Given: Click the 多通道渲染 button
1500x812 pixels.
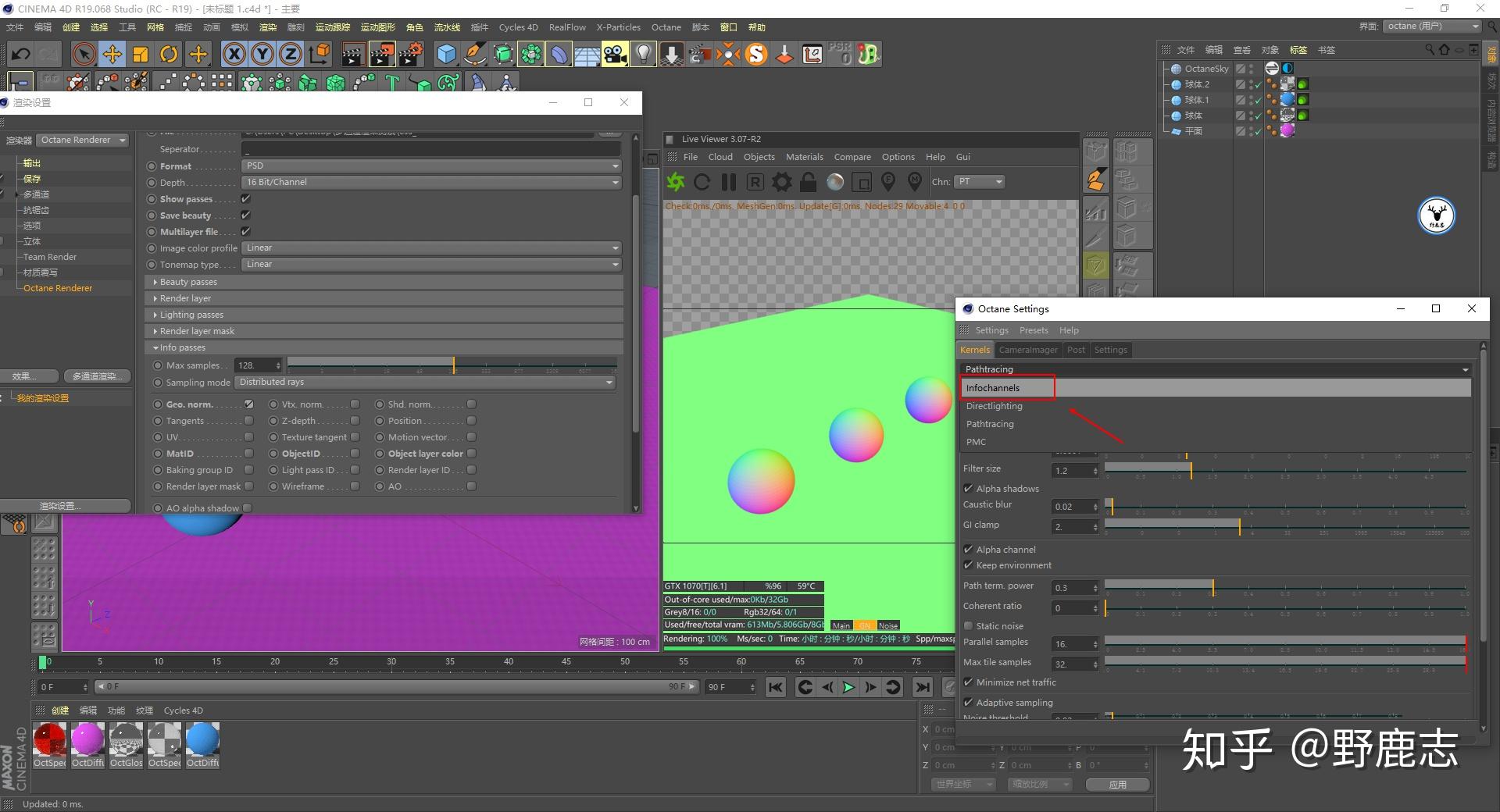Looking at the screenshot, I should coord(97,376).
